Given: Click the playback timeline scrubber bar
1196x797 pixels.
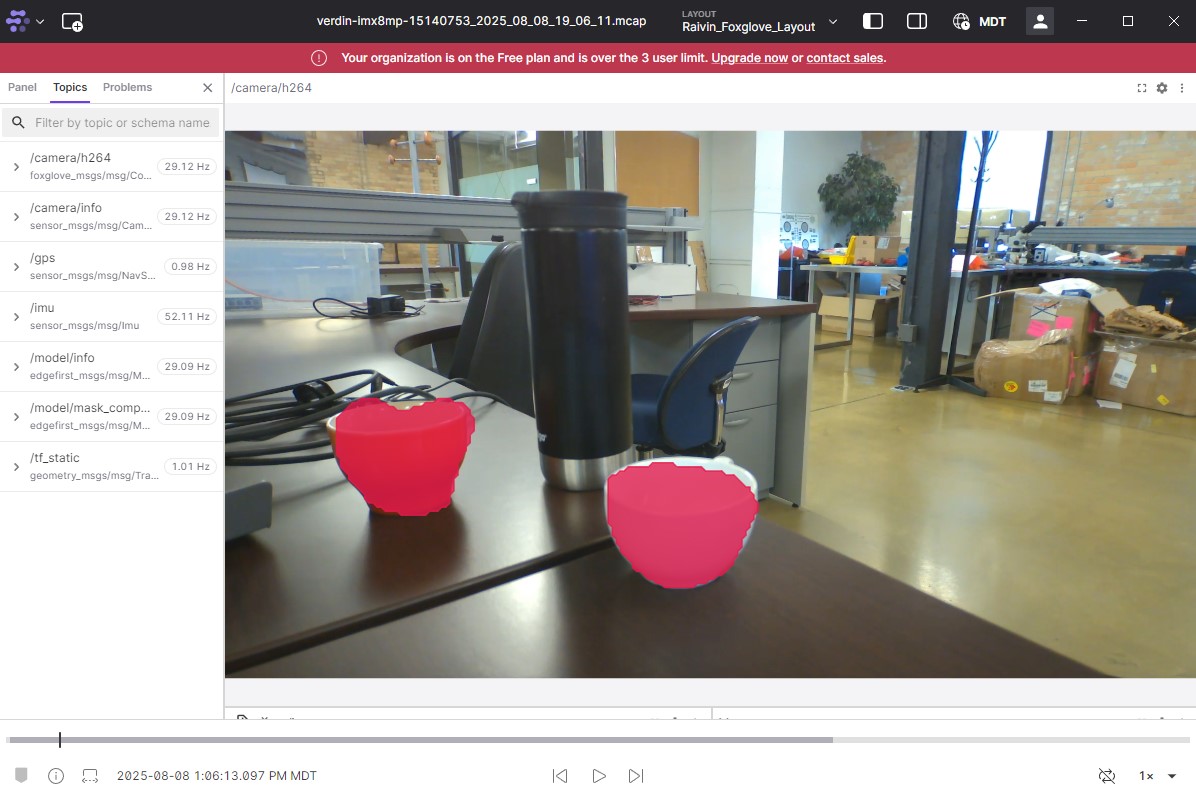Looking at the screenshot, I should [420, 740].
